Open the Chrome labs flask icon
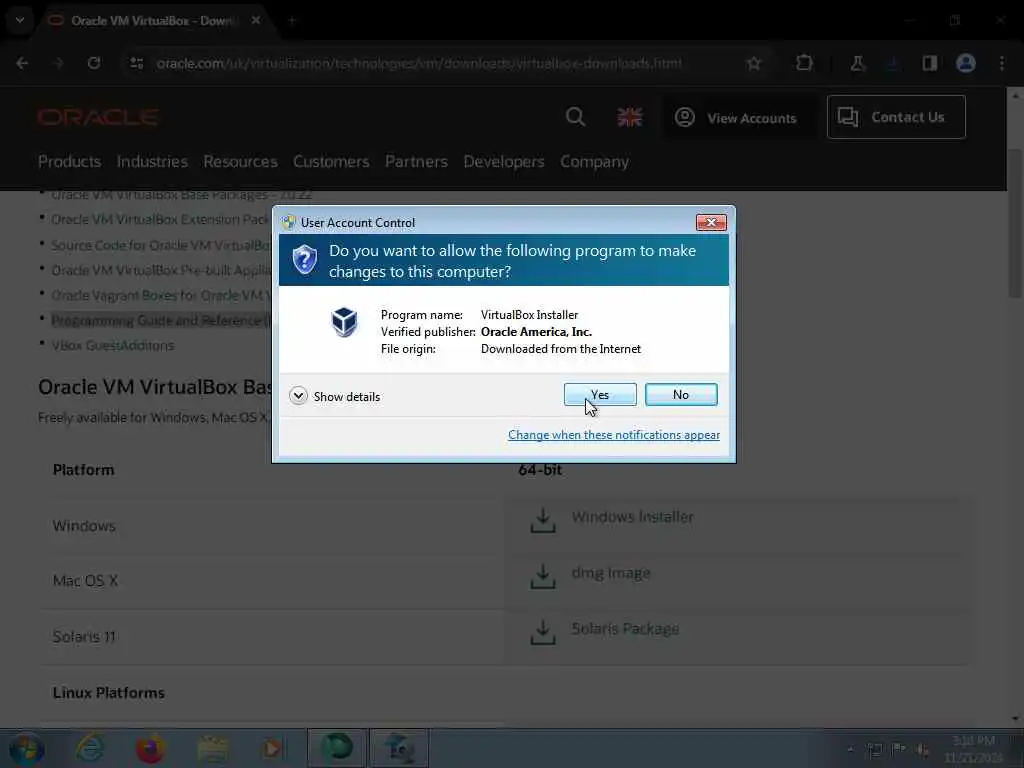Image resolution: width=1024 pixels, height=768 pixels. pos(857,63)
